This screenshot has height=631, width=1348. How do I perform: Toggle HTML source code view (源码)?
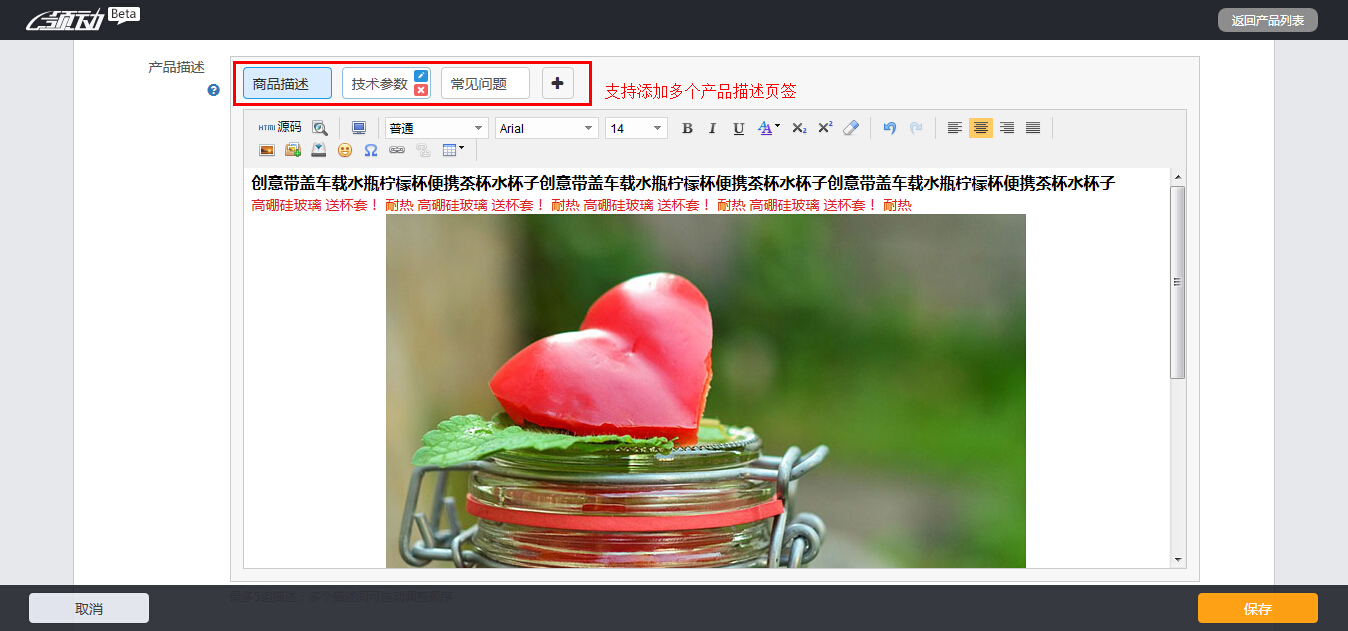point(279,128)
